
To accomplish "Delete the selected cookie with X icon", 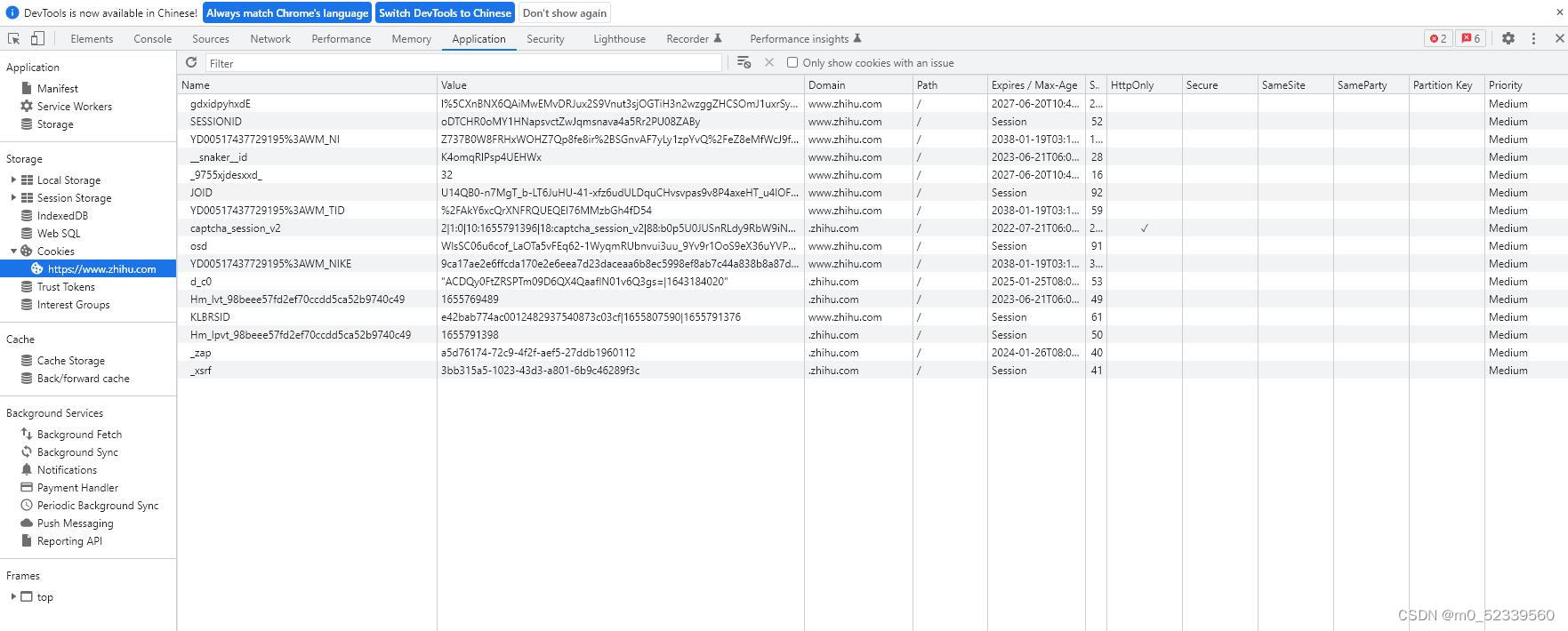I will [x=769, y=62].
